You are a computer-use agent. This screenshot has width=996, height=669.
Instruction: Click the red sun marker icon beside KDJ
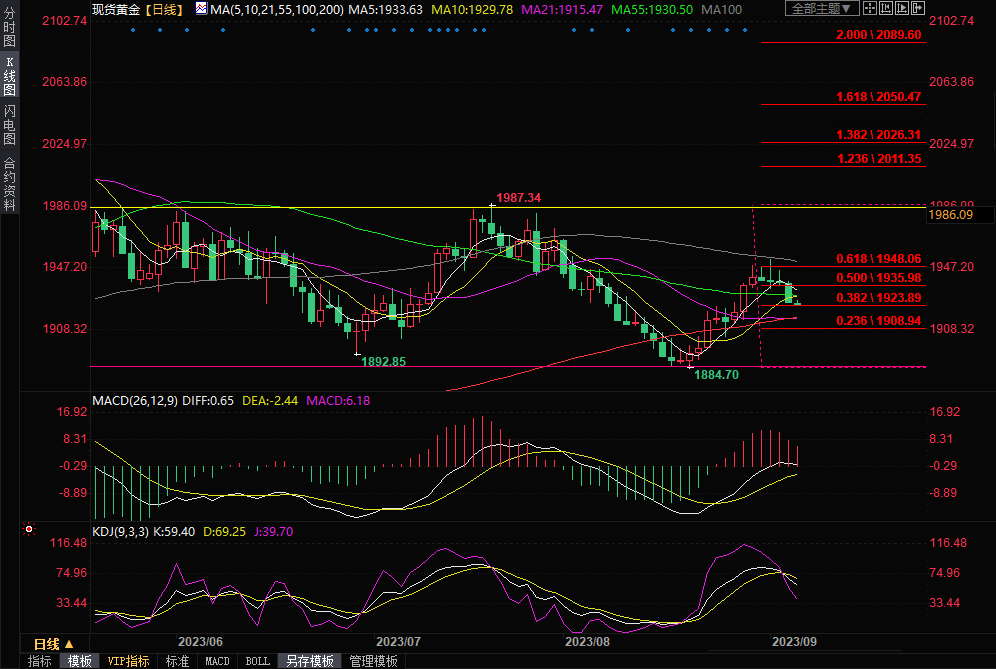click(x=29, y=529)
